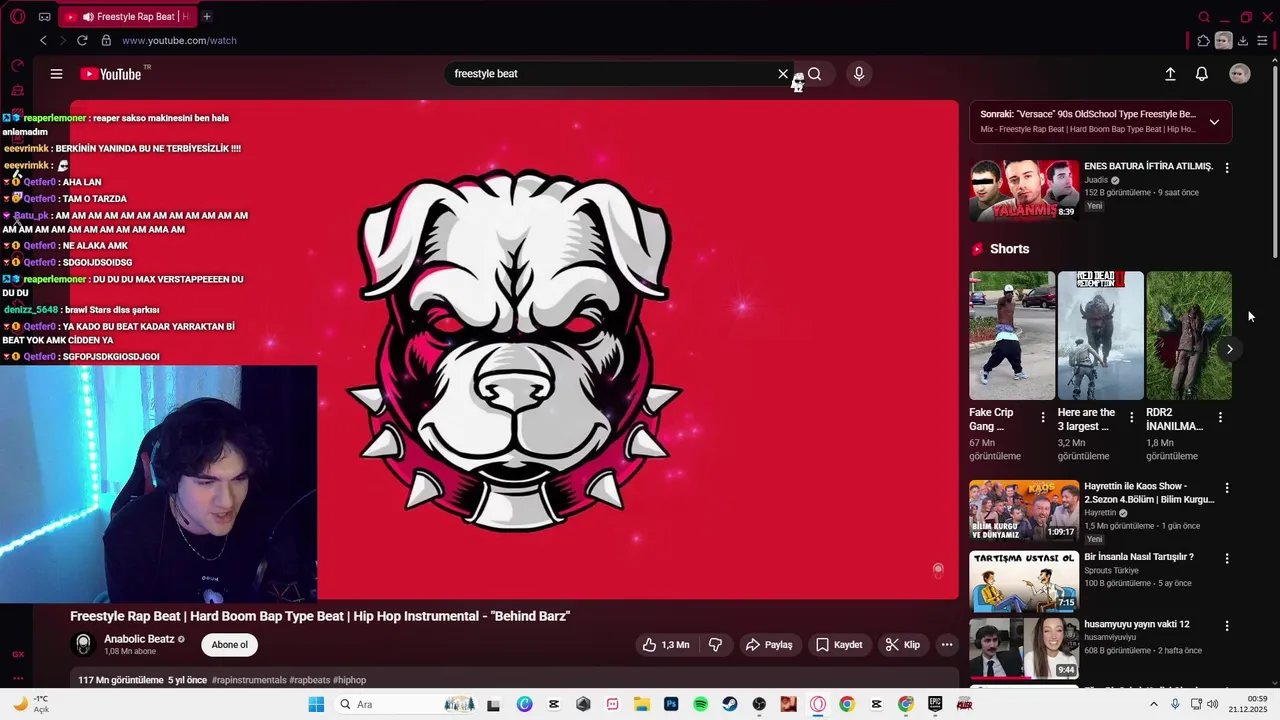Like the video with thumbs up
Image resolution: width=1280 pixels, height=720 pixels.
click(x=666, y=645)
